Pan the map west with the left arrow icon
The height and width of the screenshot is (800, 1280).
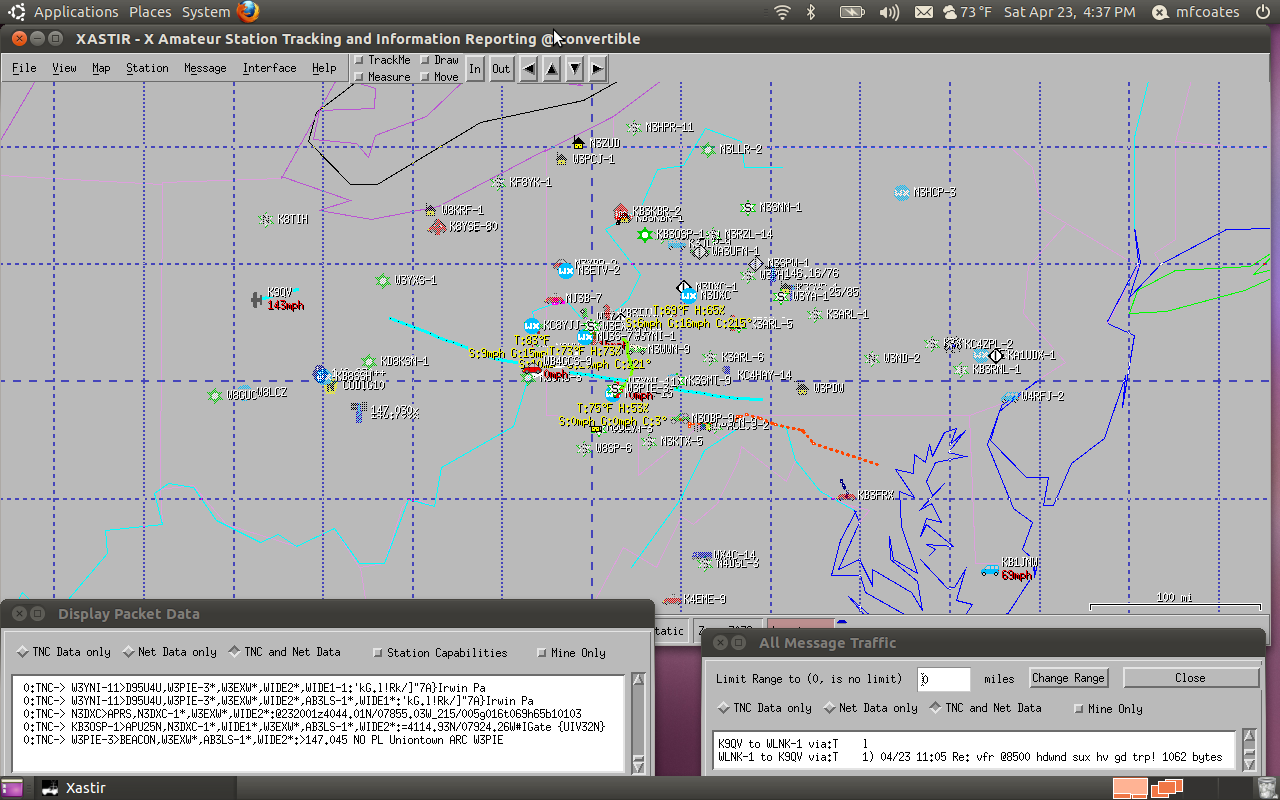pyautogui.click(x=528, y=68)
